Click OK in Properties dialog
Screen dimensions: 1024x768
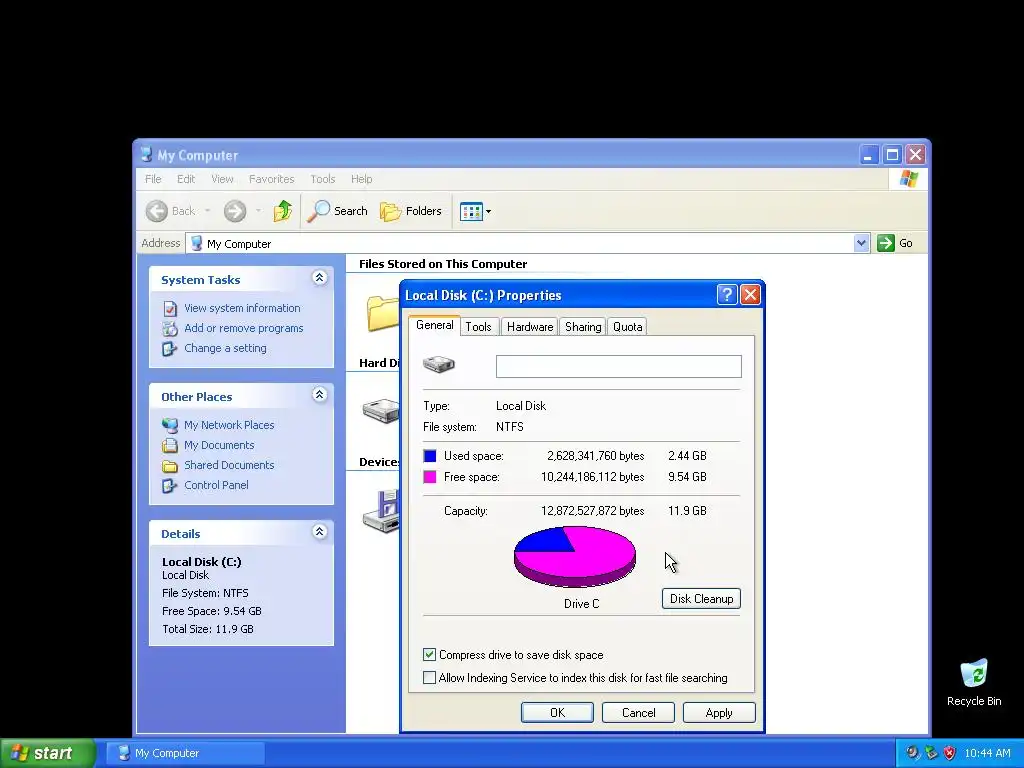(557, 712)
